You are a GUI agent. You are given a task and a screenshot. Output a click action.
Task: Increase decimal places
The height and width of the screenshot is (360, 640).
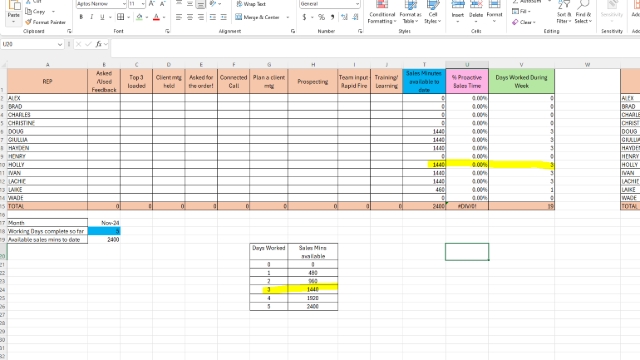344,17
